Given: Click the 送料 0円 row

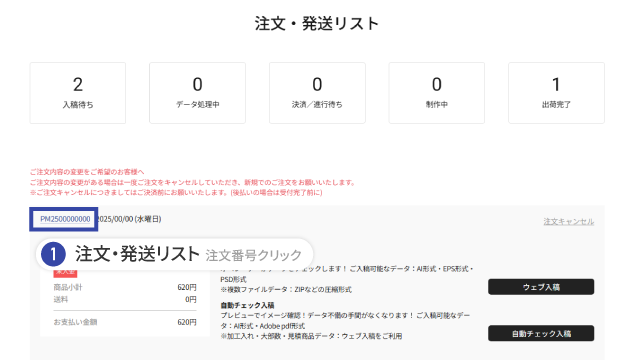Looking at the screenshot, I should coord(125,300).
